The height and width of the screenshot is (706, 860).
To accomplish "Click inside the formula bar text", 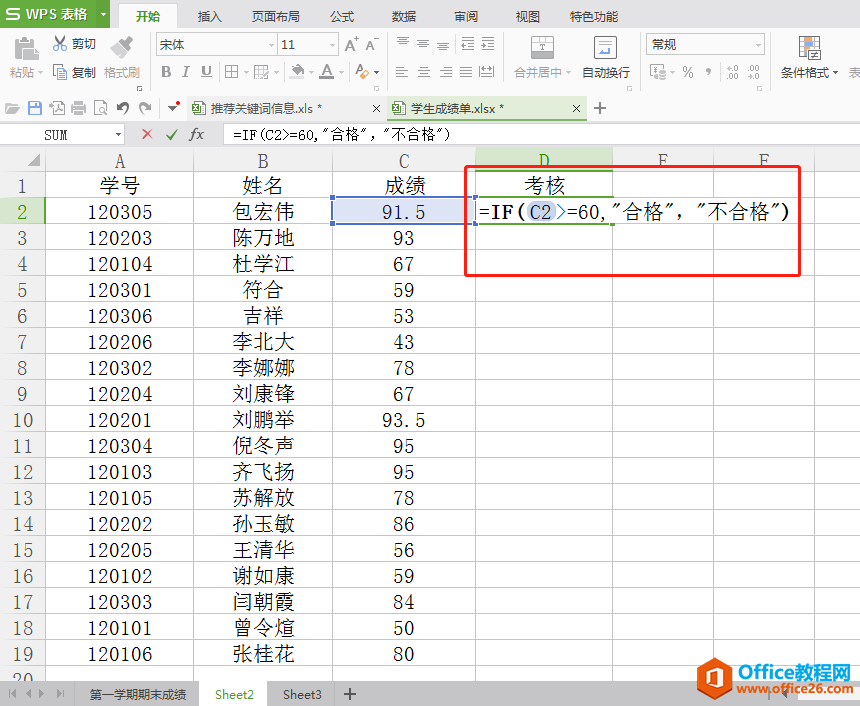I will 341,134.
